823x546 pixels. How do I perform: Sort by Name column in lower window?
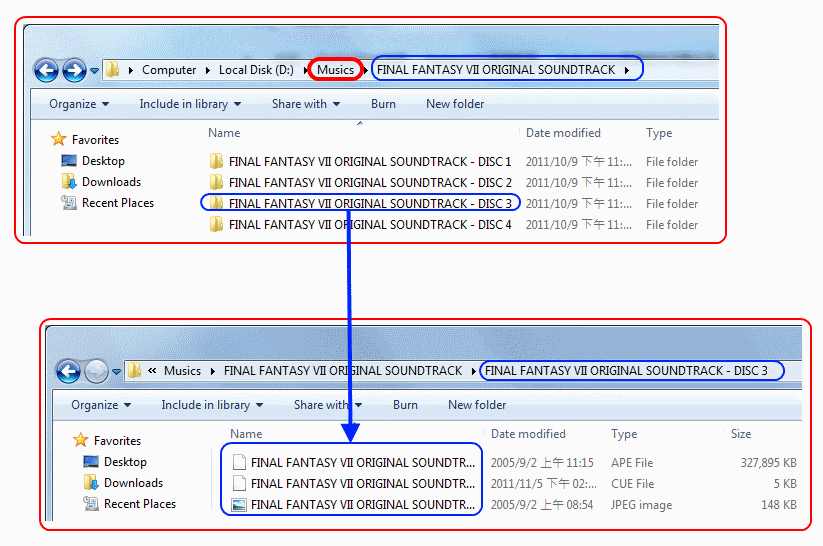click(x=246, y=434)
